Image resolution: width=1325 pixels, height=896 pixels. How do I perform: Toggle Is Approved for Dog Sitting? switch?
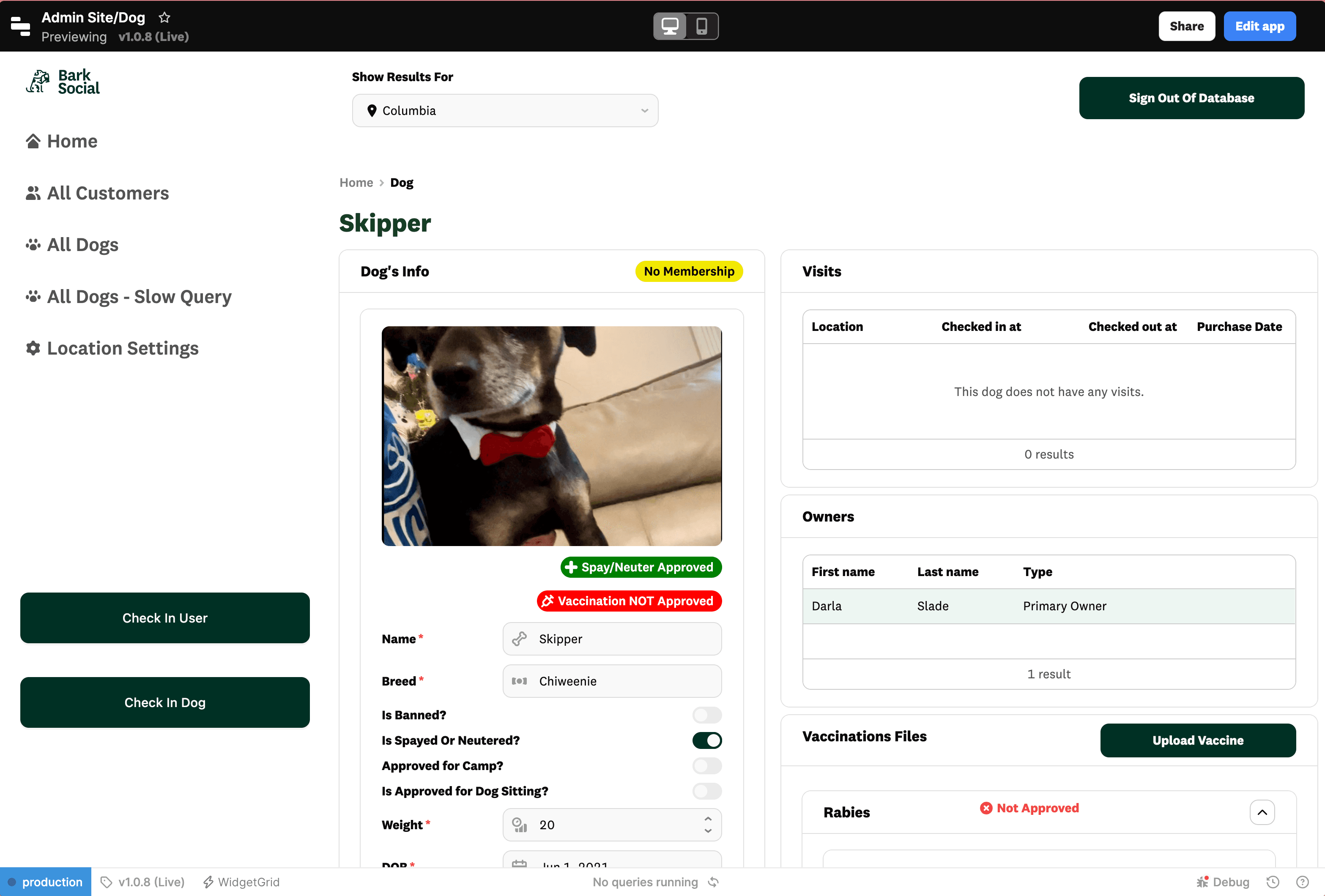tap(707, 791)
